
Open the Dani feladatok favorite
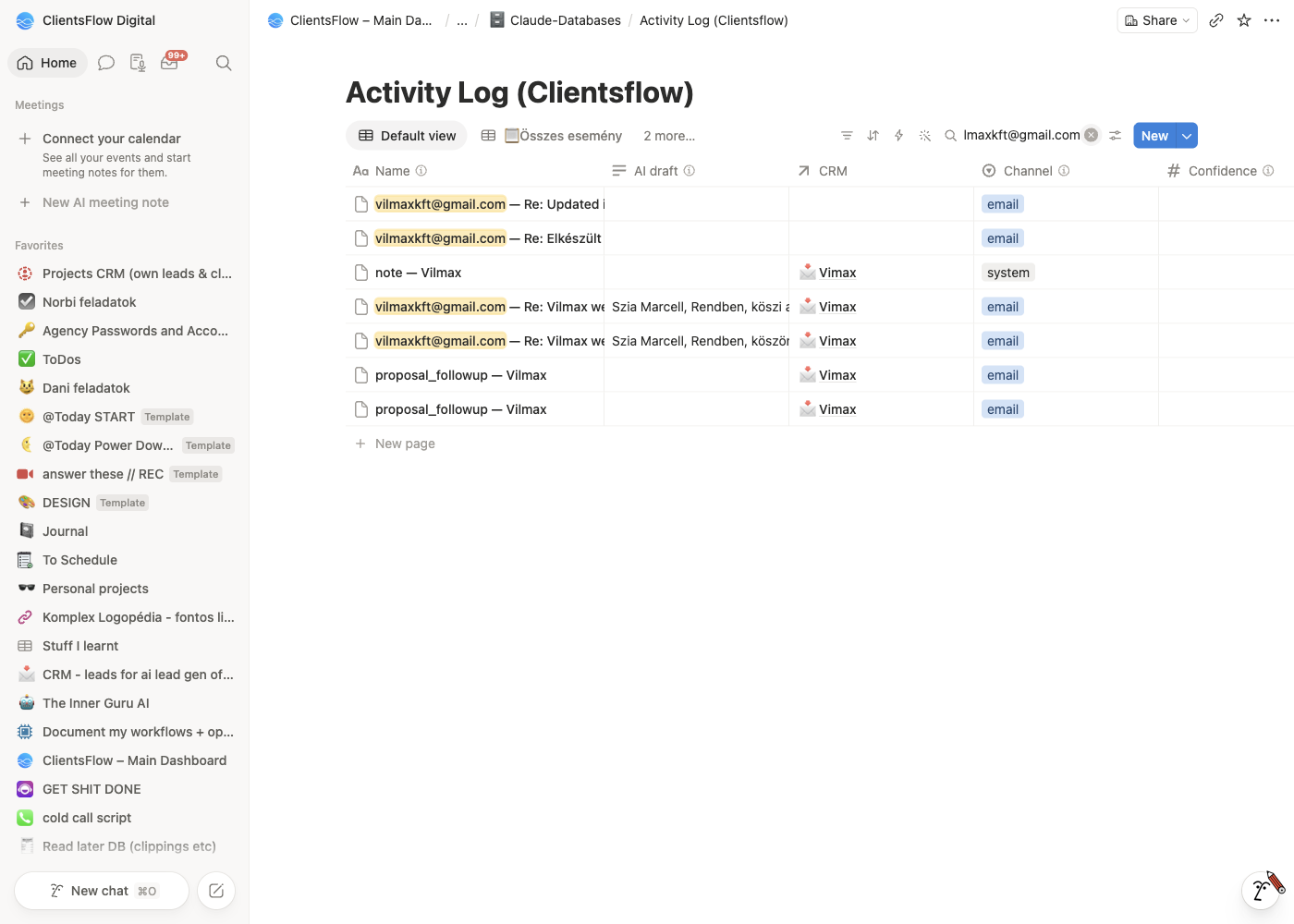tap(126, 388)
